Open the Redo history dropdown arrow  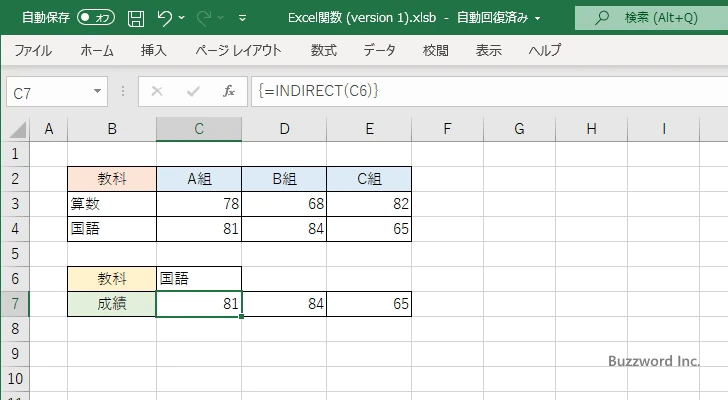click(x=221, y=18)
